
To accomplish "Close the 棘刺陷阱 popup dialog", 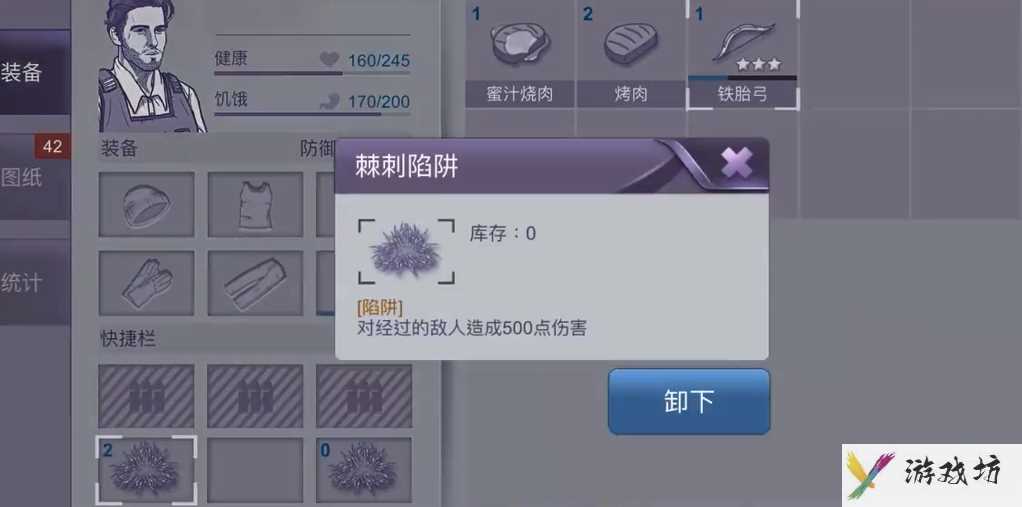I will point(737,163).
